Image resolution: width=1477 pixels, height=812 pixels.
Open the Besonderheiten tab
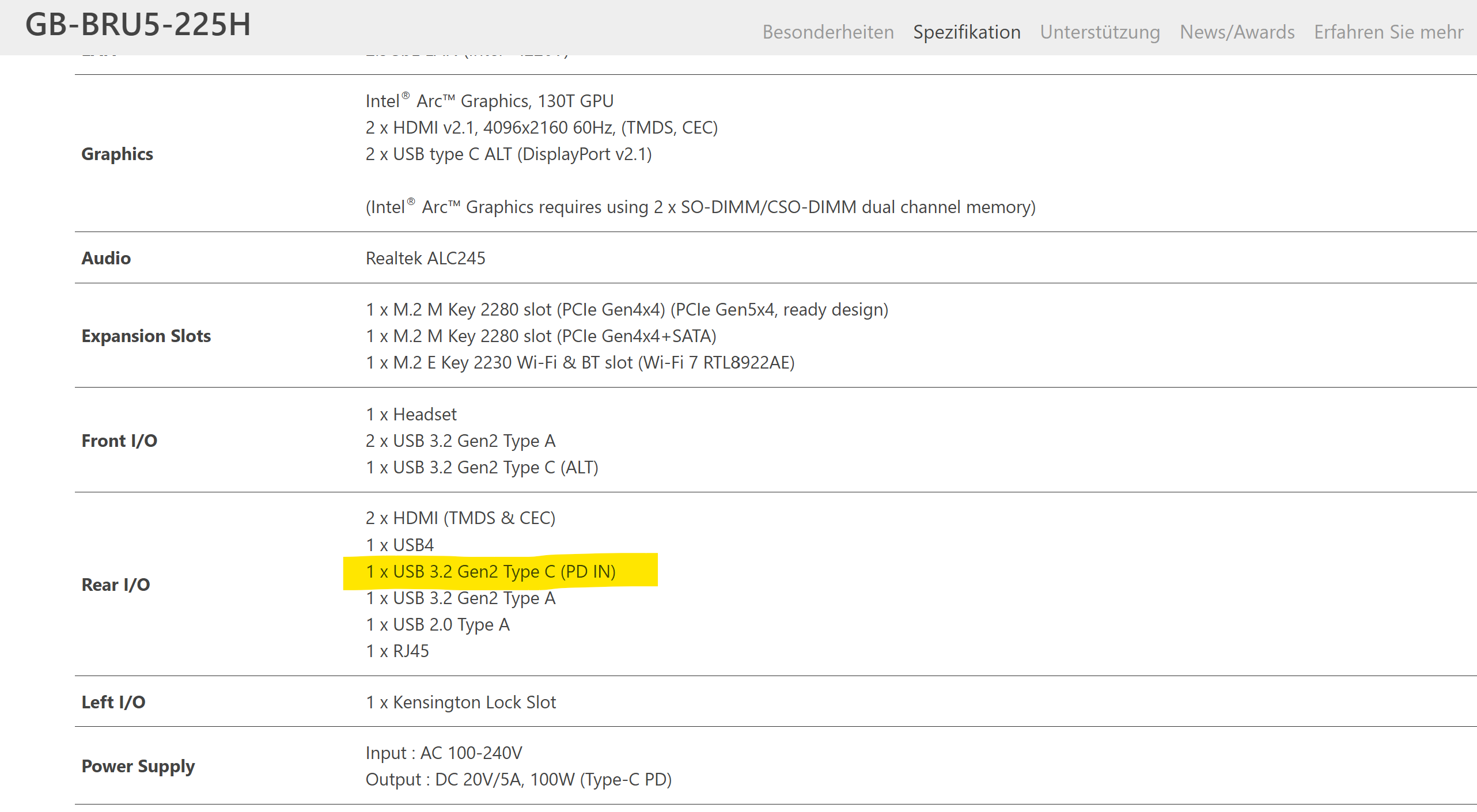[828, 32]
